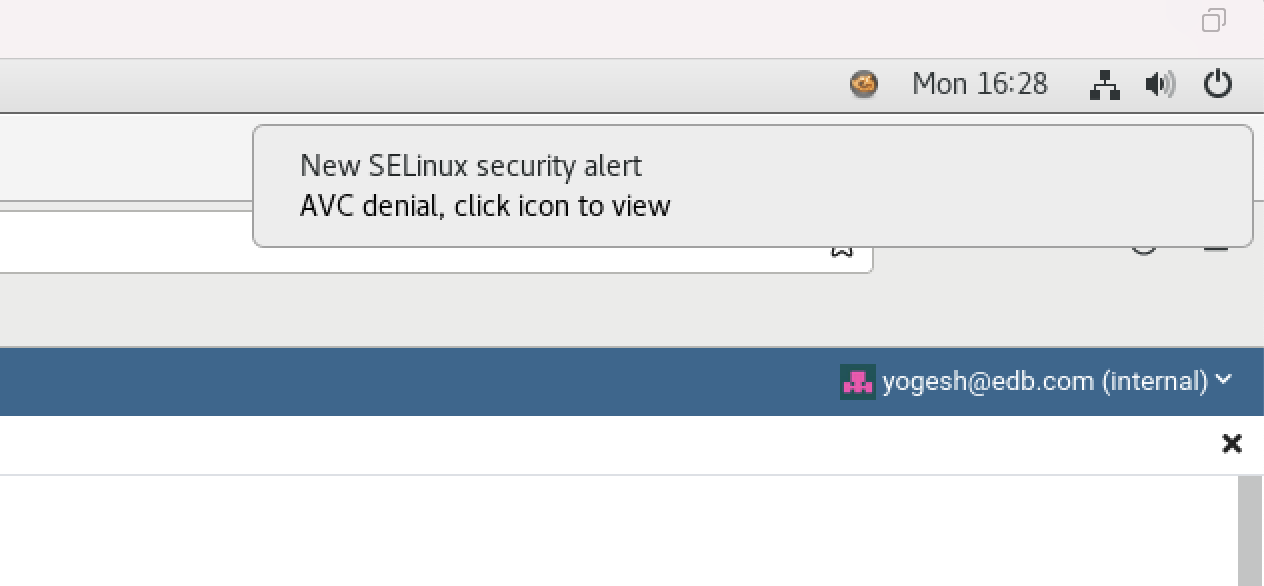Click the "New SELinux security alert" notification title
The height and width of the screenshot is (586, 1264).
(x=470, y=165)
